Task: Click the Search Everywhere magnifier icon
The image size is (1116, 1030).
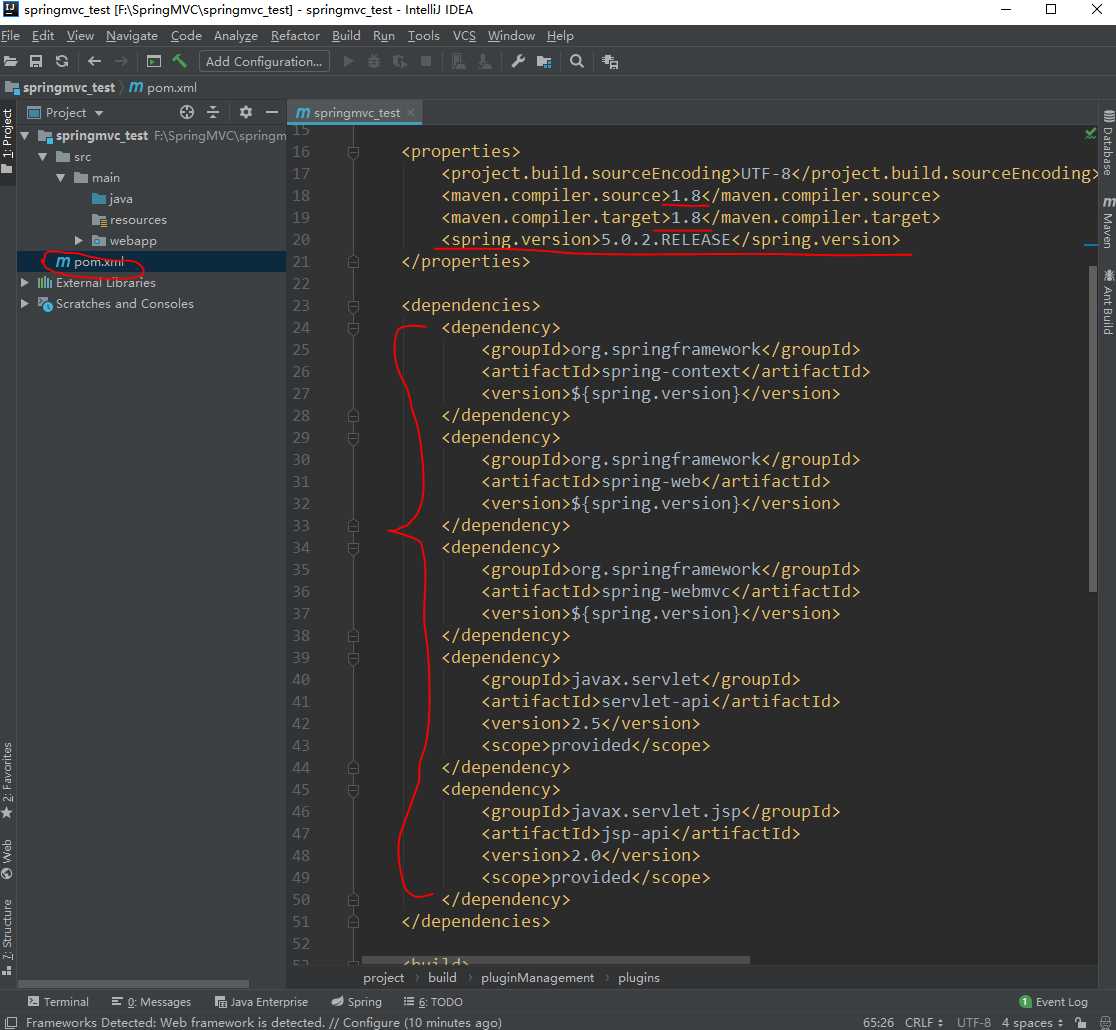Action: point(577,62)
